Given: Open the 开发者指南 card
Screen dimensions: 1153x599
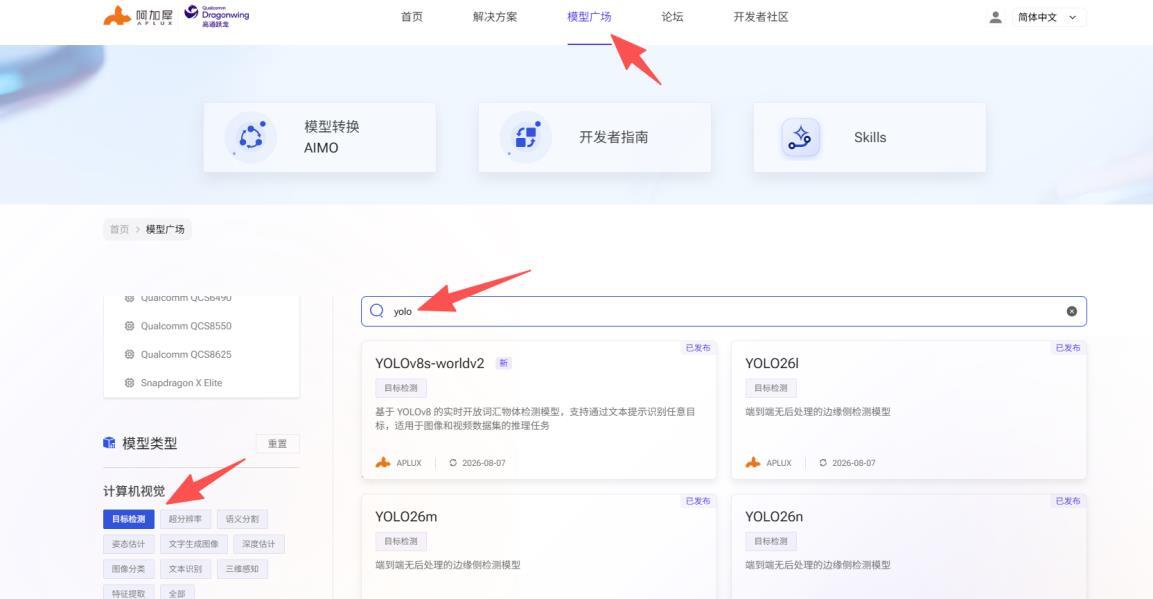Looking at the screenshot, I should coord(594,137).
